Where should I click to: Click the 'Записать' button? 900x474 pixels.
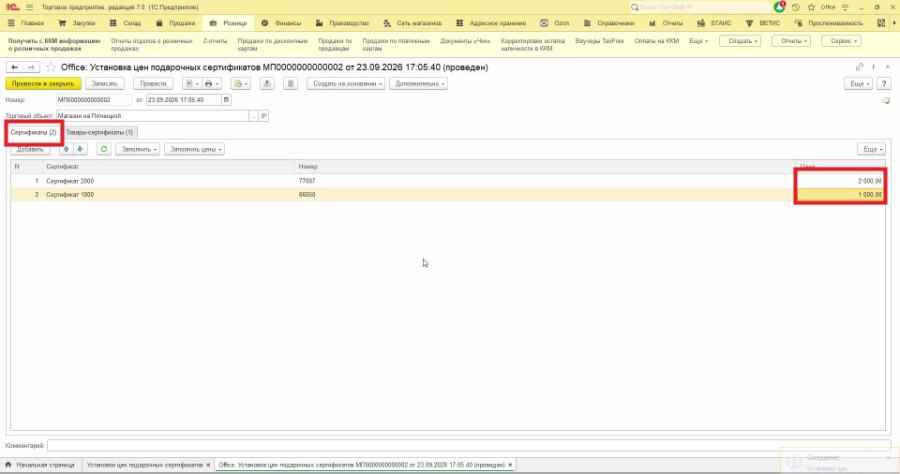coord(104,84)
